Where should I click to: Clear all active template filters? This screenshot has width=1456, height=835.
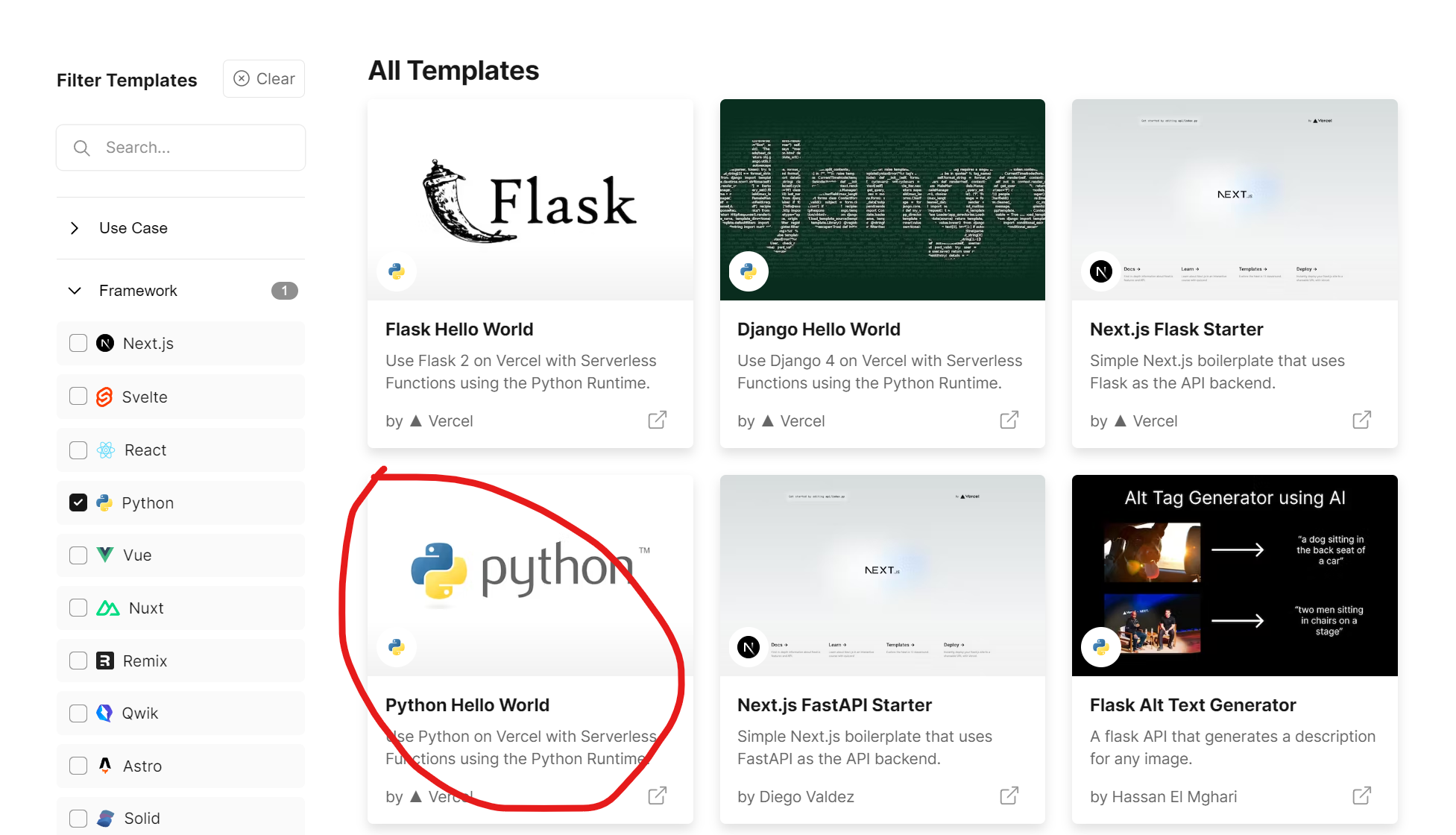[263, 78]
